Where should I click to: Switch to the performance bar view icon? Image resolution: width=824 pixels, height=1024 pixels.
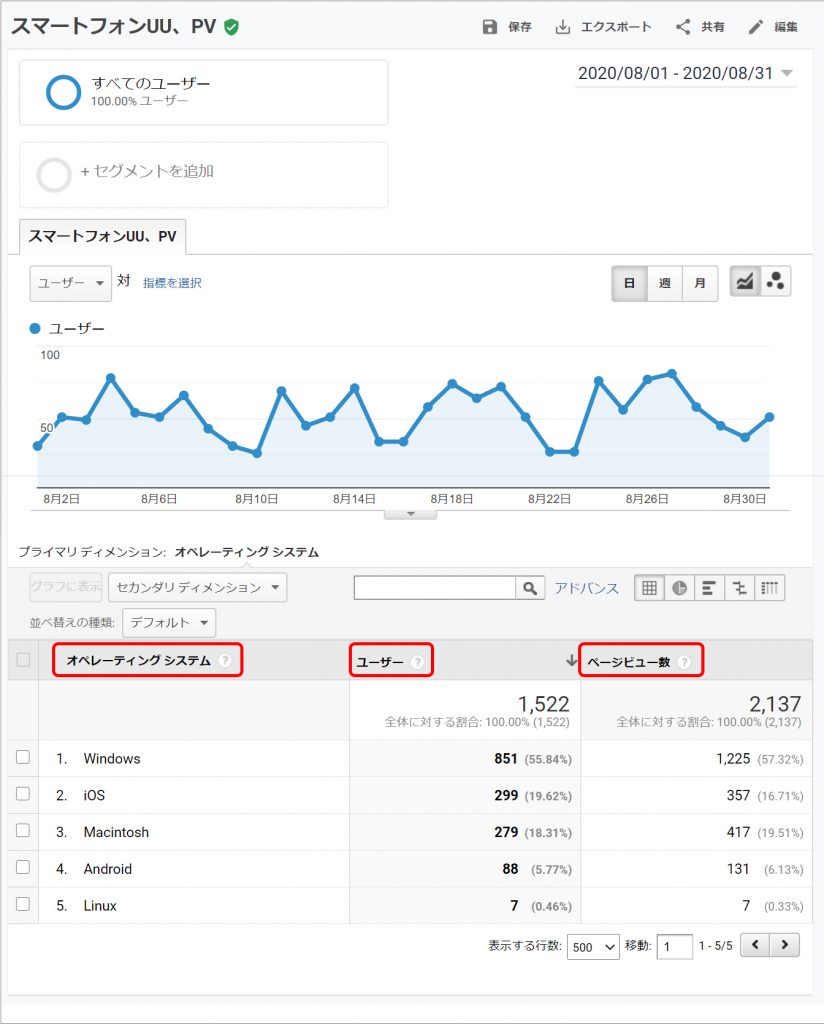tap(709, 588)
